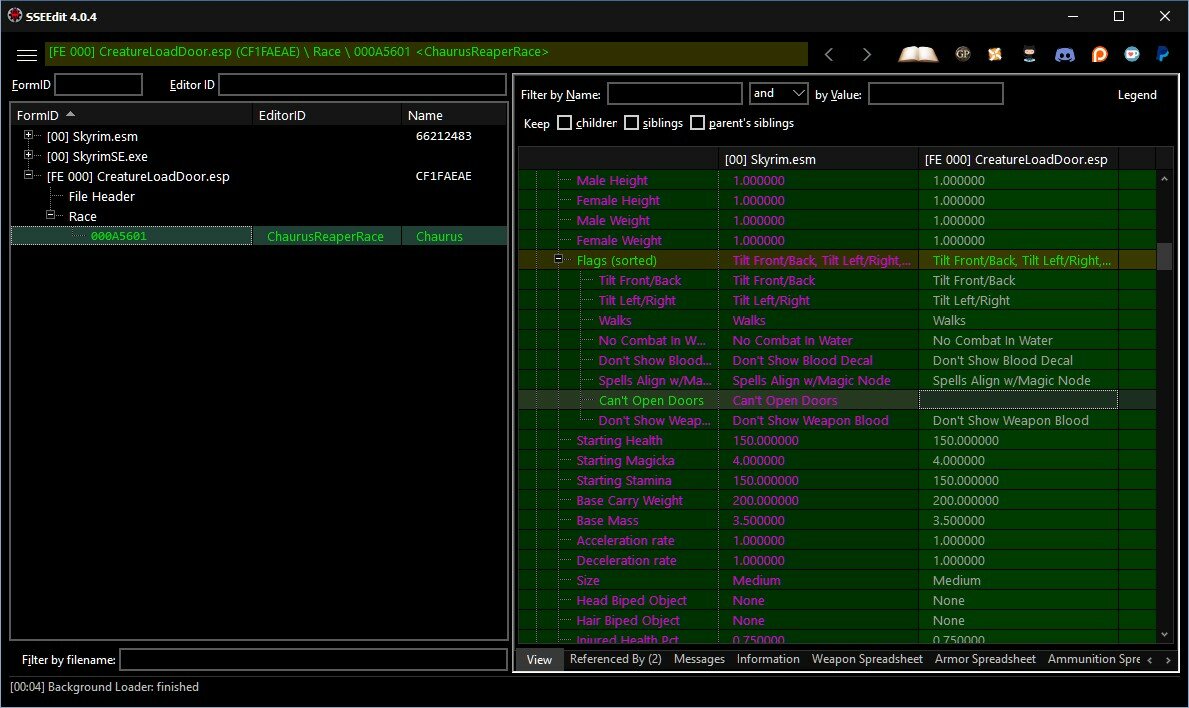Collapse the Race group node
Image resolution: width=1189 pixels, height=708 pixels.
click(50, 215)
